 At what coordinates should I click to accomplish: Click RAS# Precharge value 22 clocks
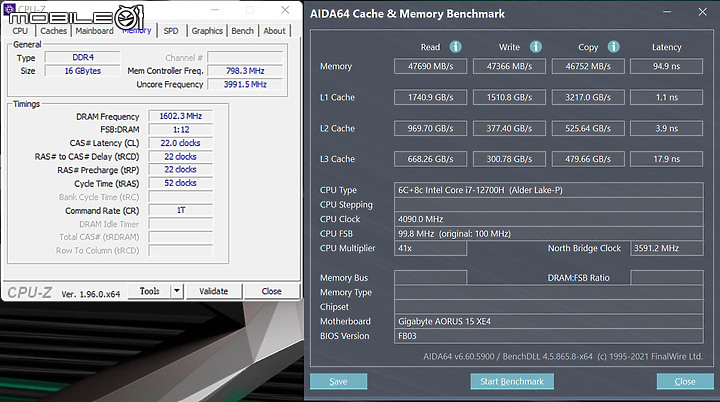click(x=180, y=170)
